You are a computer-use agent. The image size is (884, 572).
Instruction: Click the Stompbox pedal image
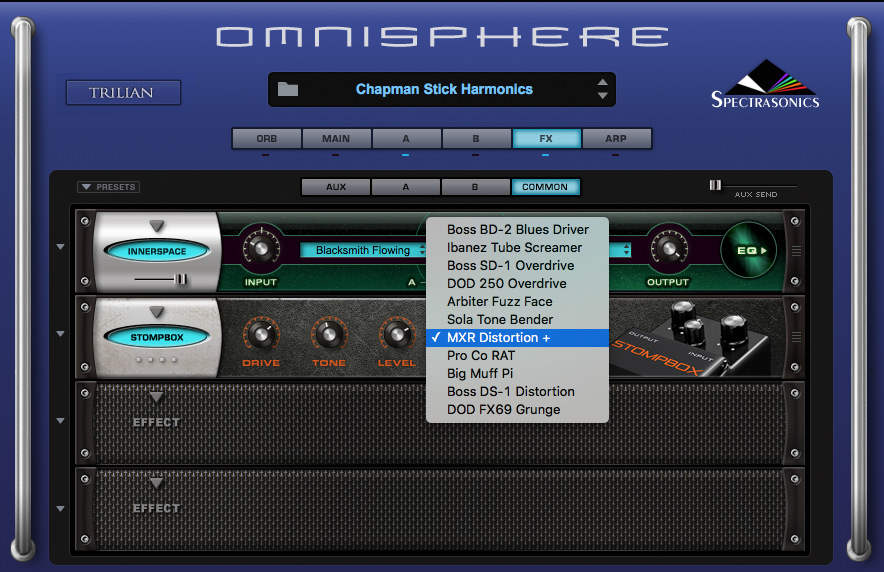pyautogui.click(x=691, y=340)
